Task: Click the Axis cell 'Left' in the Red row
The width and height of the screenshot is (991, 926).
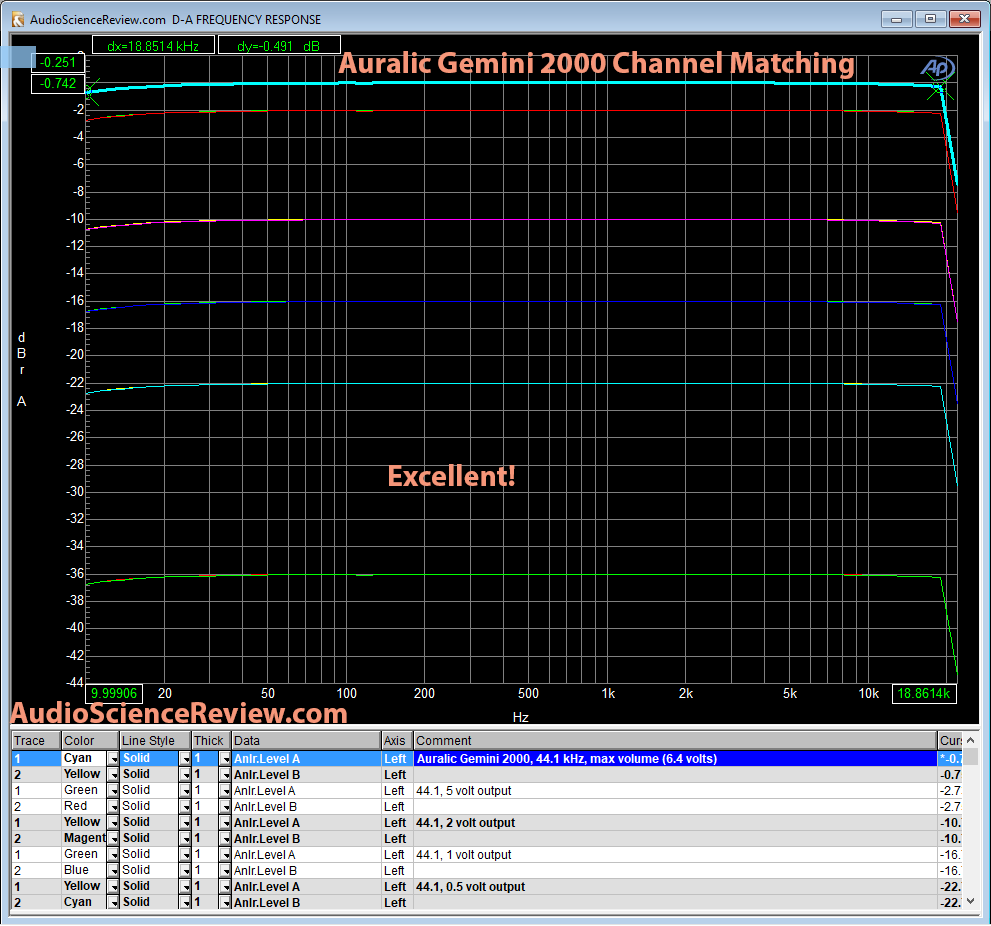Action: tap(398, 807)
